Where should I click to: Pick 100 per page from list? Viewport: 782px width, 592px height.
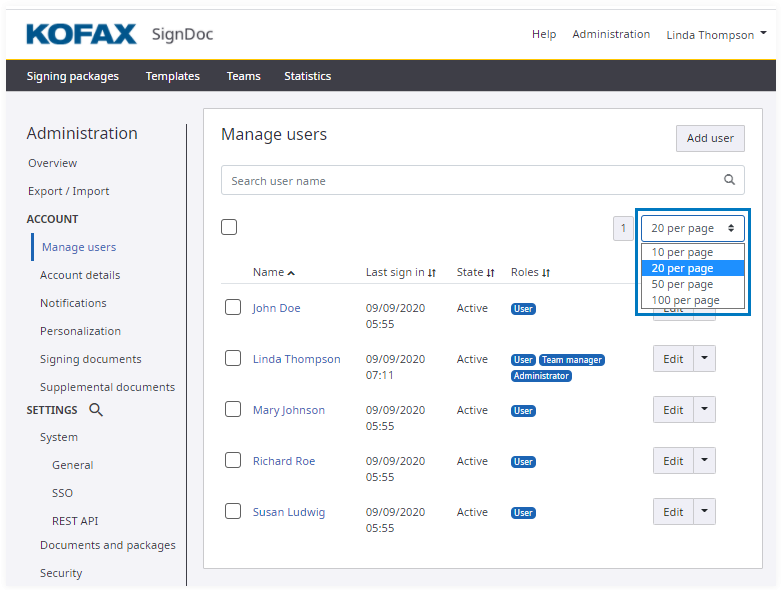tap(685, 300)
